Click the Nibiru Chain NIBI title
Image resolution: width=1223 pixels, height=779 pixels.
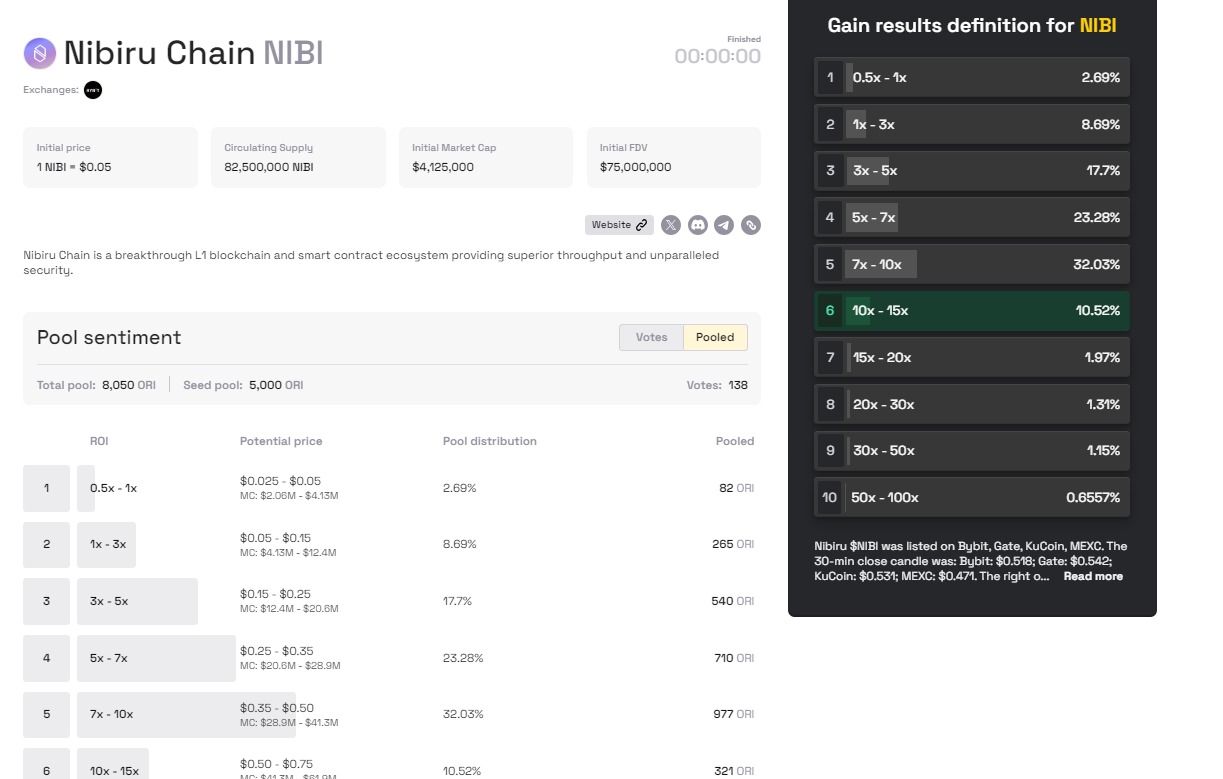[x=193, y=53]
